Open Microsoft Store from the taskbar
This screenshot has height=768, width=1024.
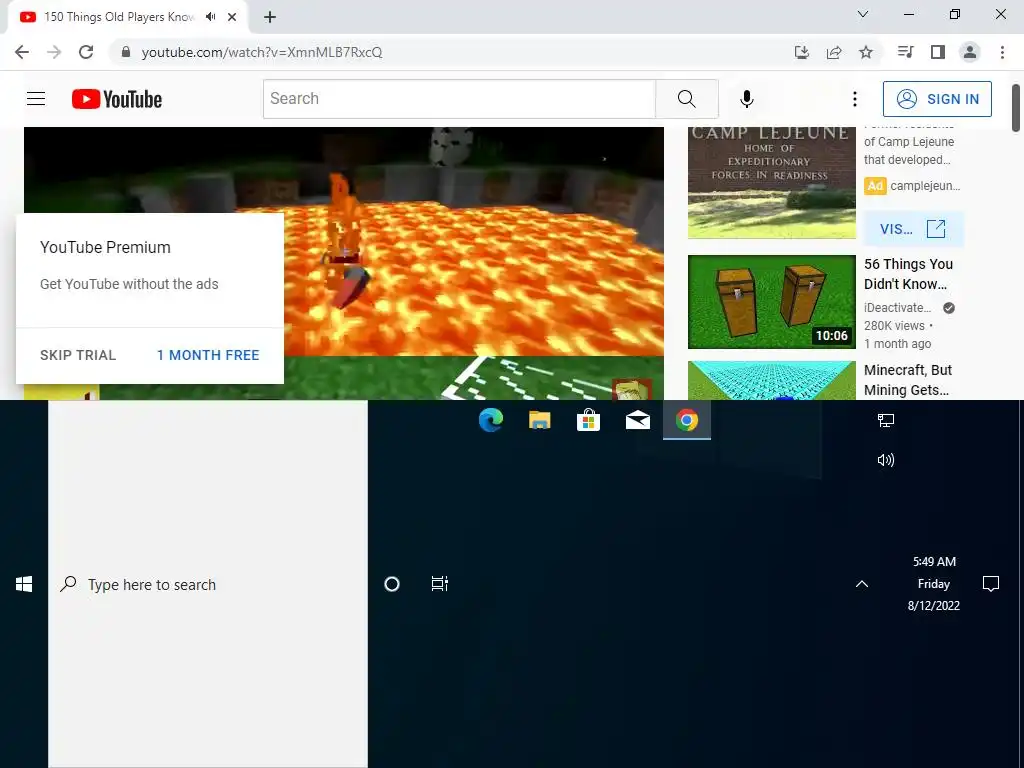588,420
